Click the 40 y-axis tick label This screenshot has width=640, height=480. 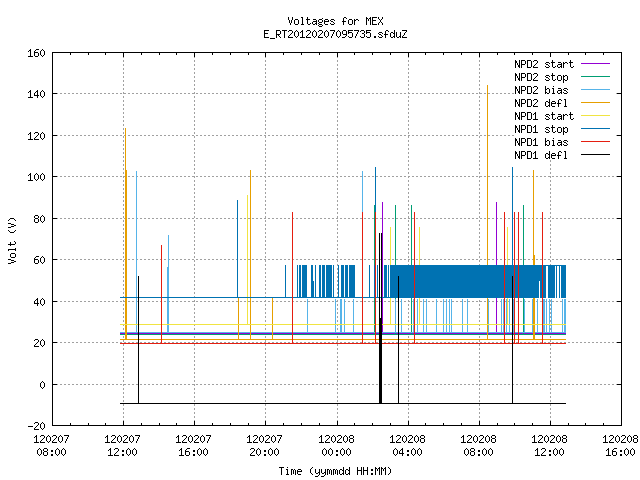(x=39, y=302)
